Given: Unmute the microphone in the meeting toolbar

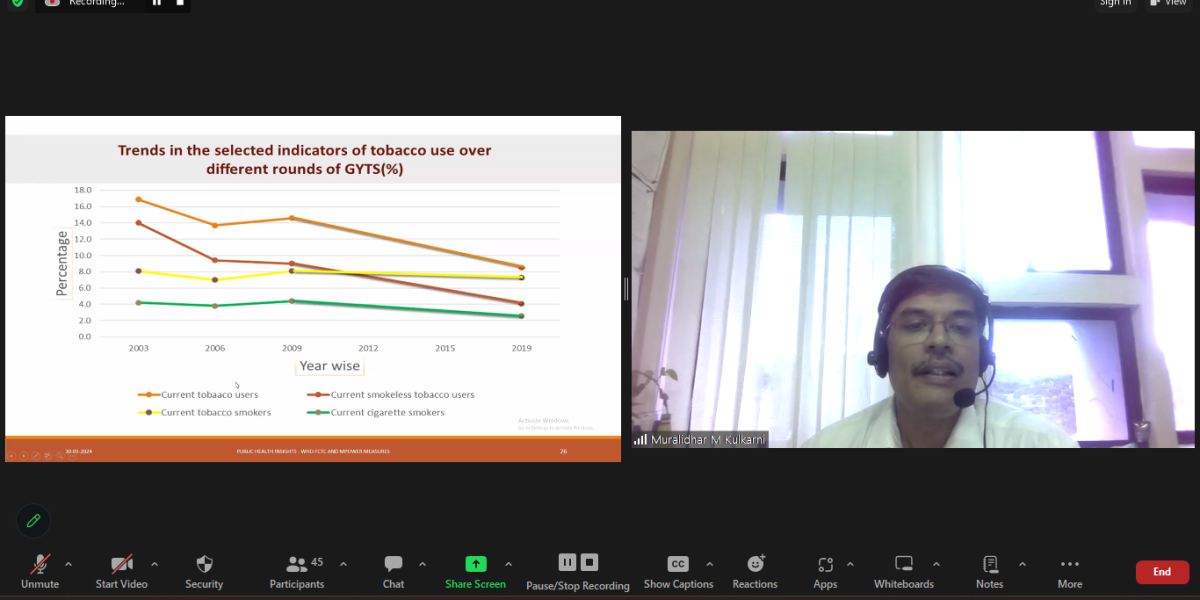Looking at the screenshot, I should [40, 572].
